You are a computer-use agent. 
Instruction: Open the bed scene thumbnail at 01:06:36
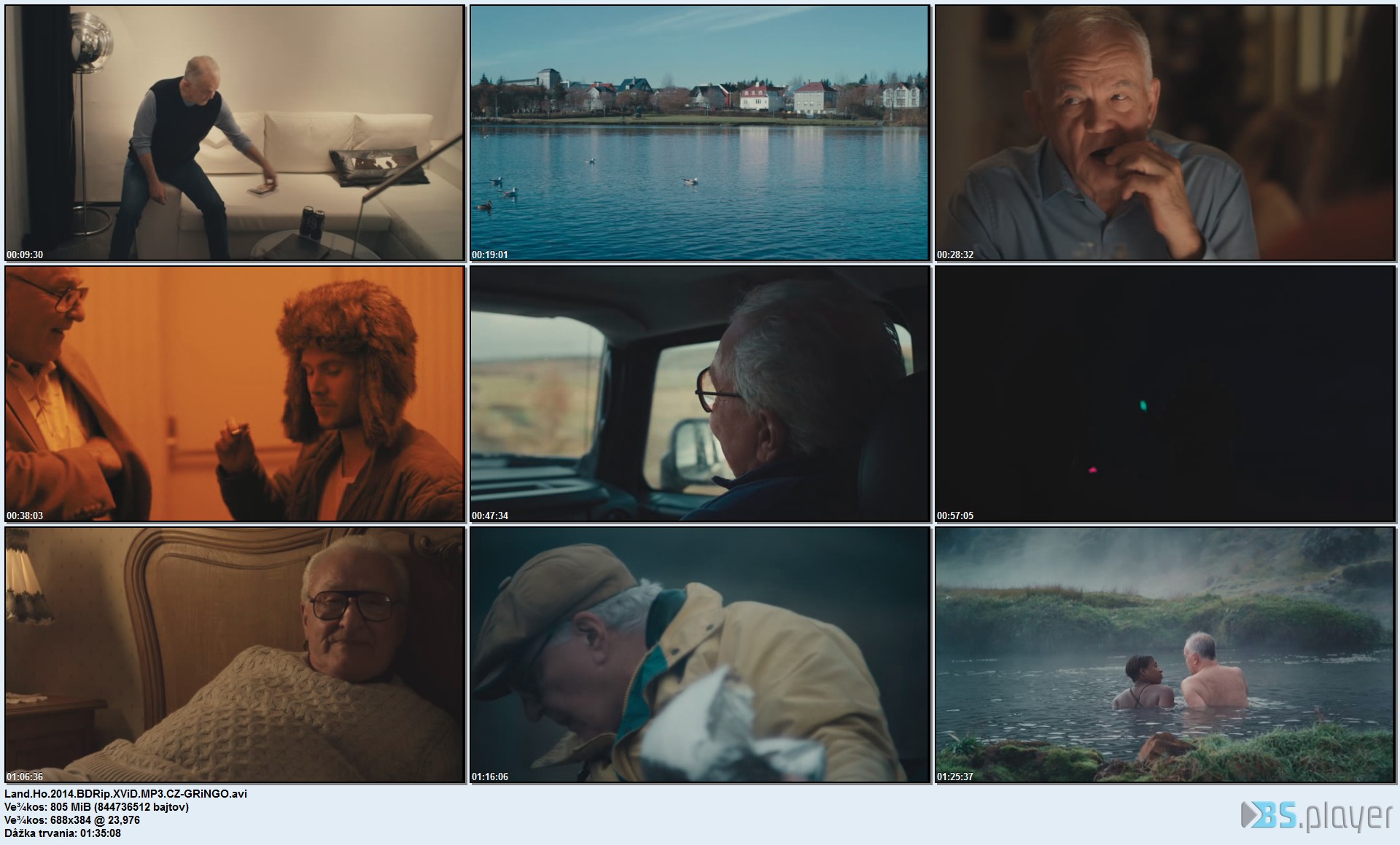[x=235, y=655]
